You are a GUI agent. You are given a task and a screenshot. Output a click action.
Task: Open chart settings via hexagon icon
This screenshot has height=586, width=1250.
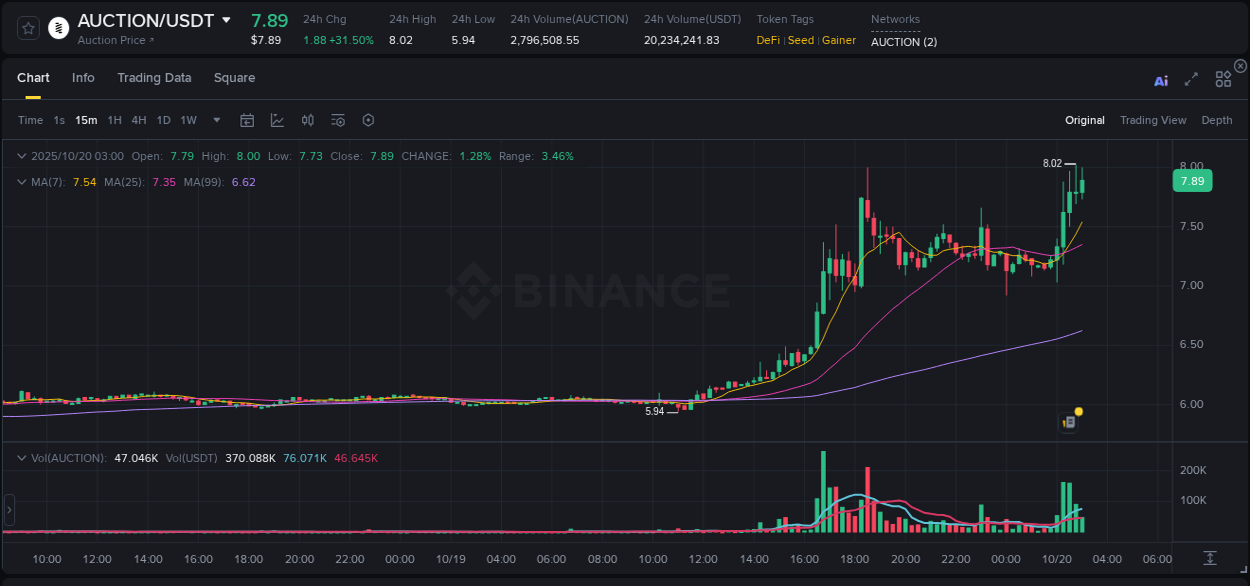[x=368, y=120]
